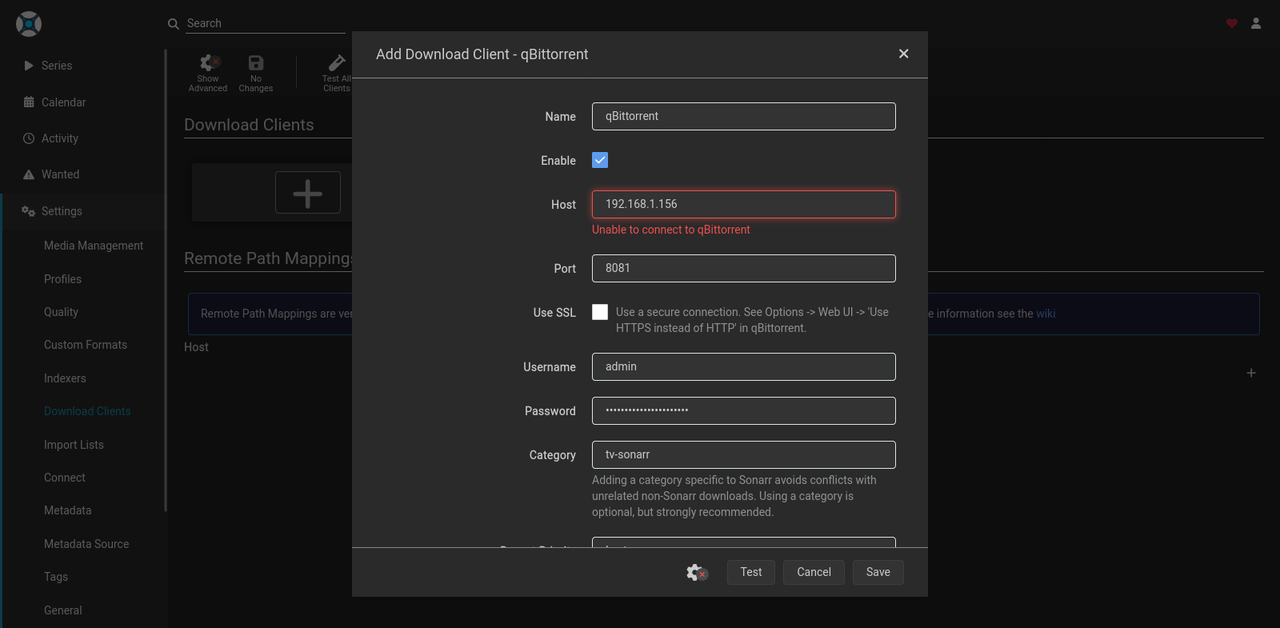
Task: Open the user account icon
Action: pyautogui.click(x=1256, y=23)
